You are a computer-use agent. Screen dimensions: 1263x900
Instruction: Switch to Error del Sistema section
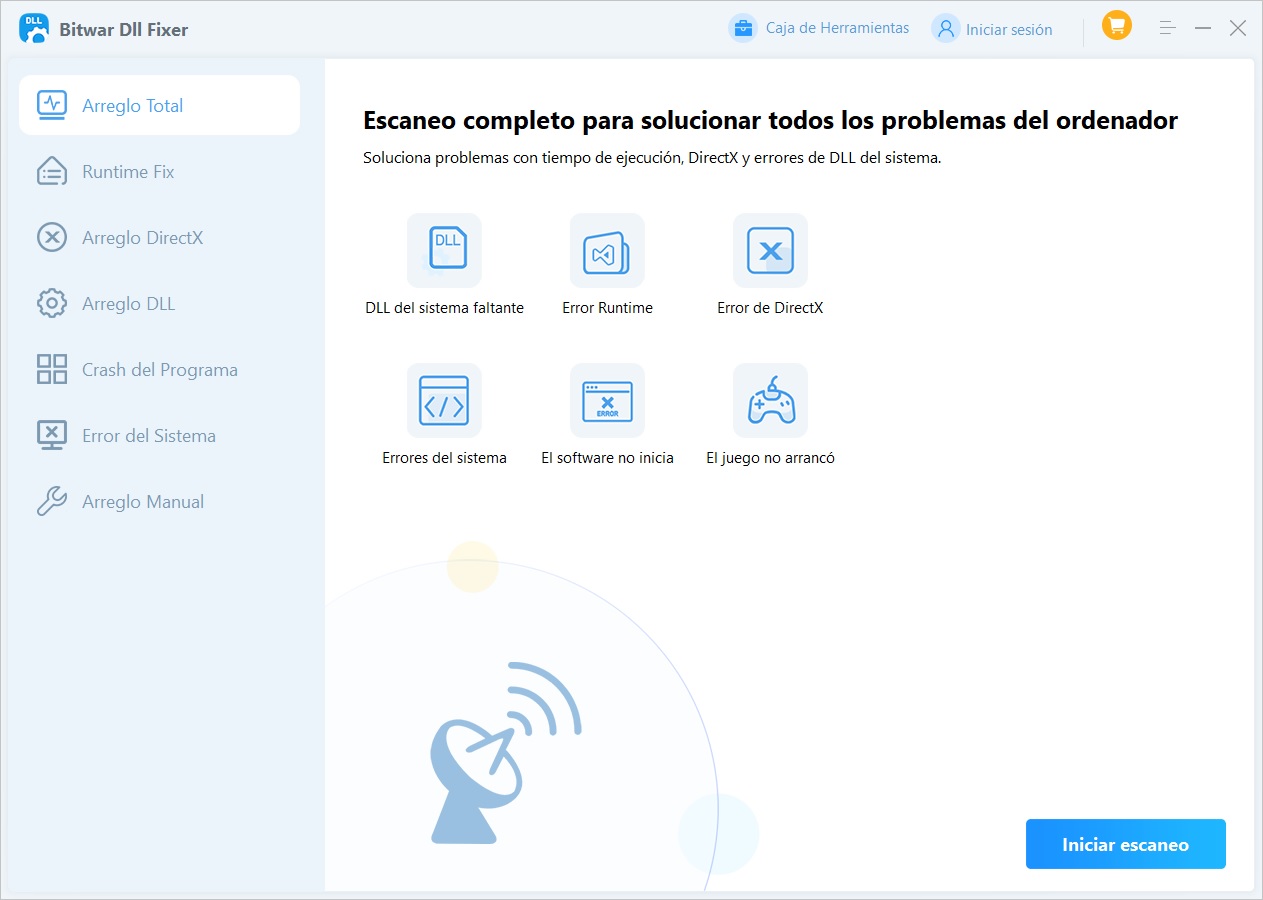tap(160, 435)
